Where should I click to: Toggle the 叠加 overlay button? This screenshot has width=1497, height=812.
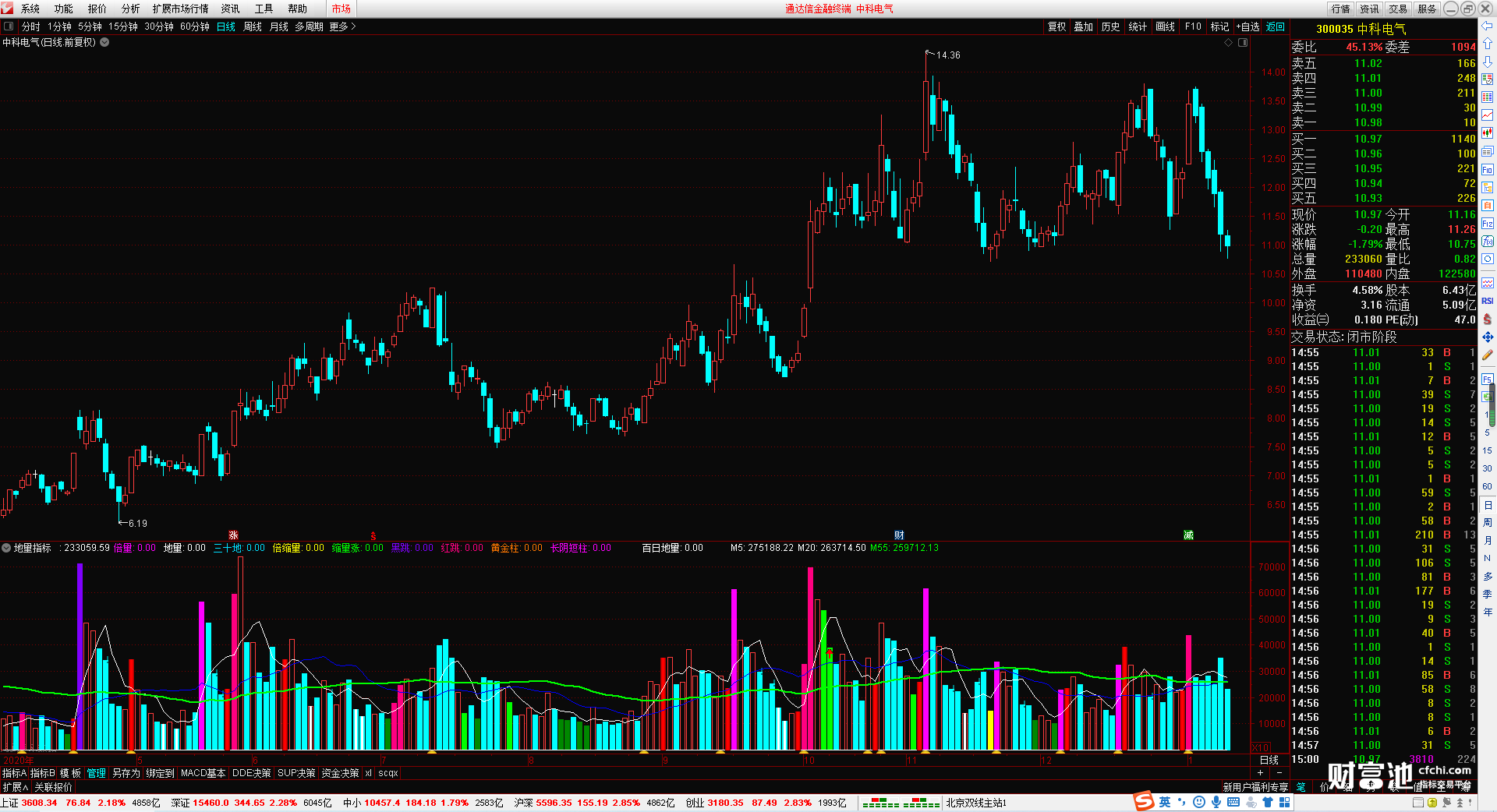click(x=1083, y=26)
